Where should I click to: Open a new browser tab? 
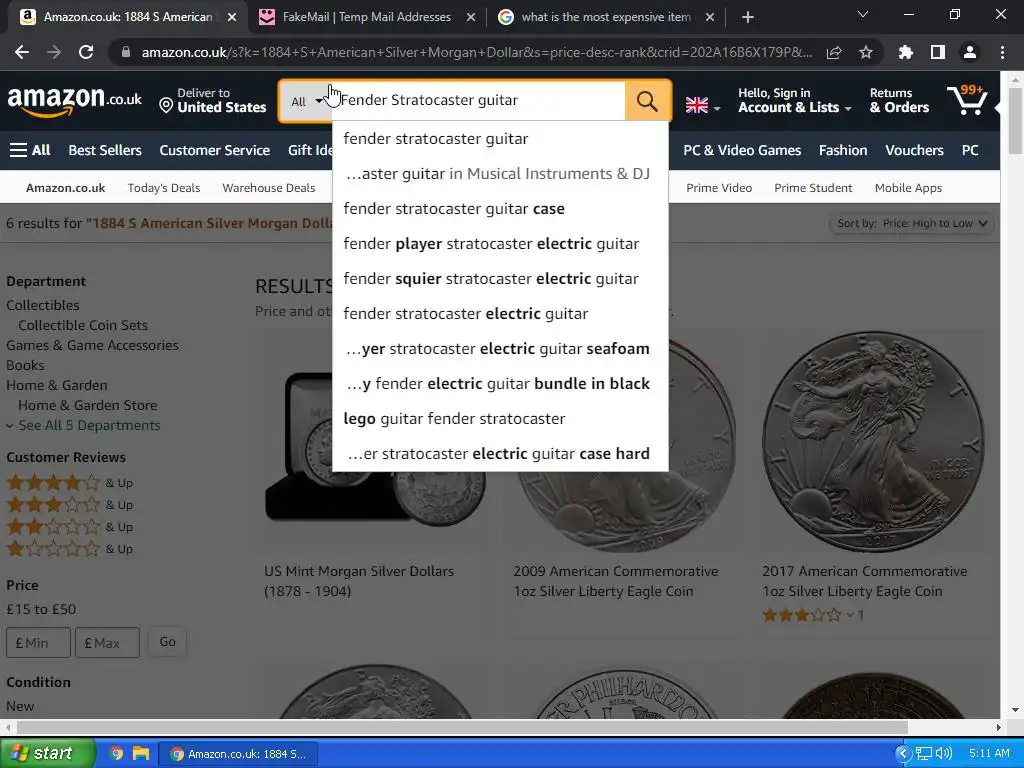pos(748,17)
